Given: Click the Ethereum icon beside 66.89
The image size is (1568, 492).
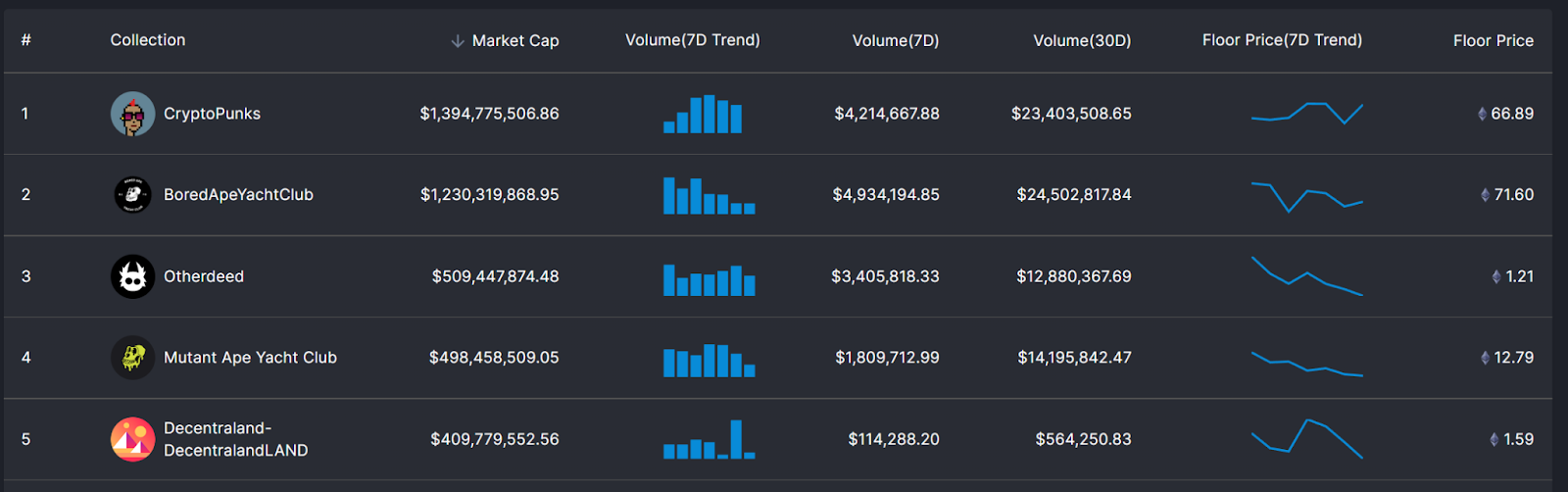Looking at the screenshot, I should (1482, 115).
